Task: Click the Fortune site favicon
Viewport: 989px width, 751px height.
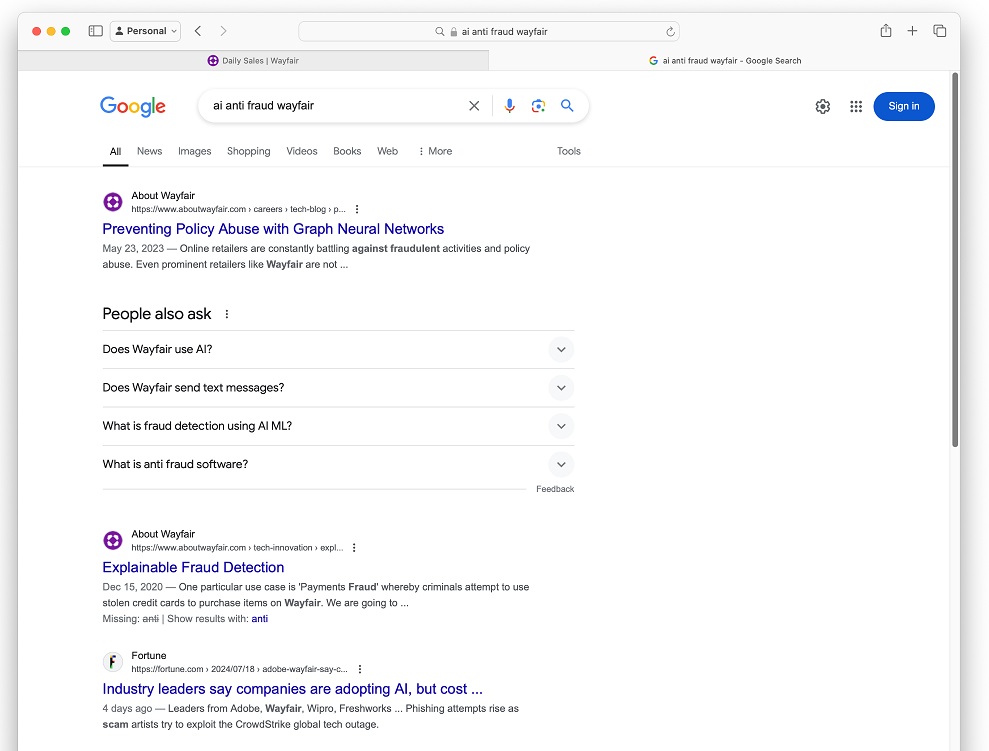Action: tap(113, 662)
